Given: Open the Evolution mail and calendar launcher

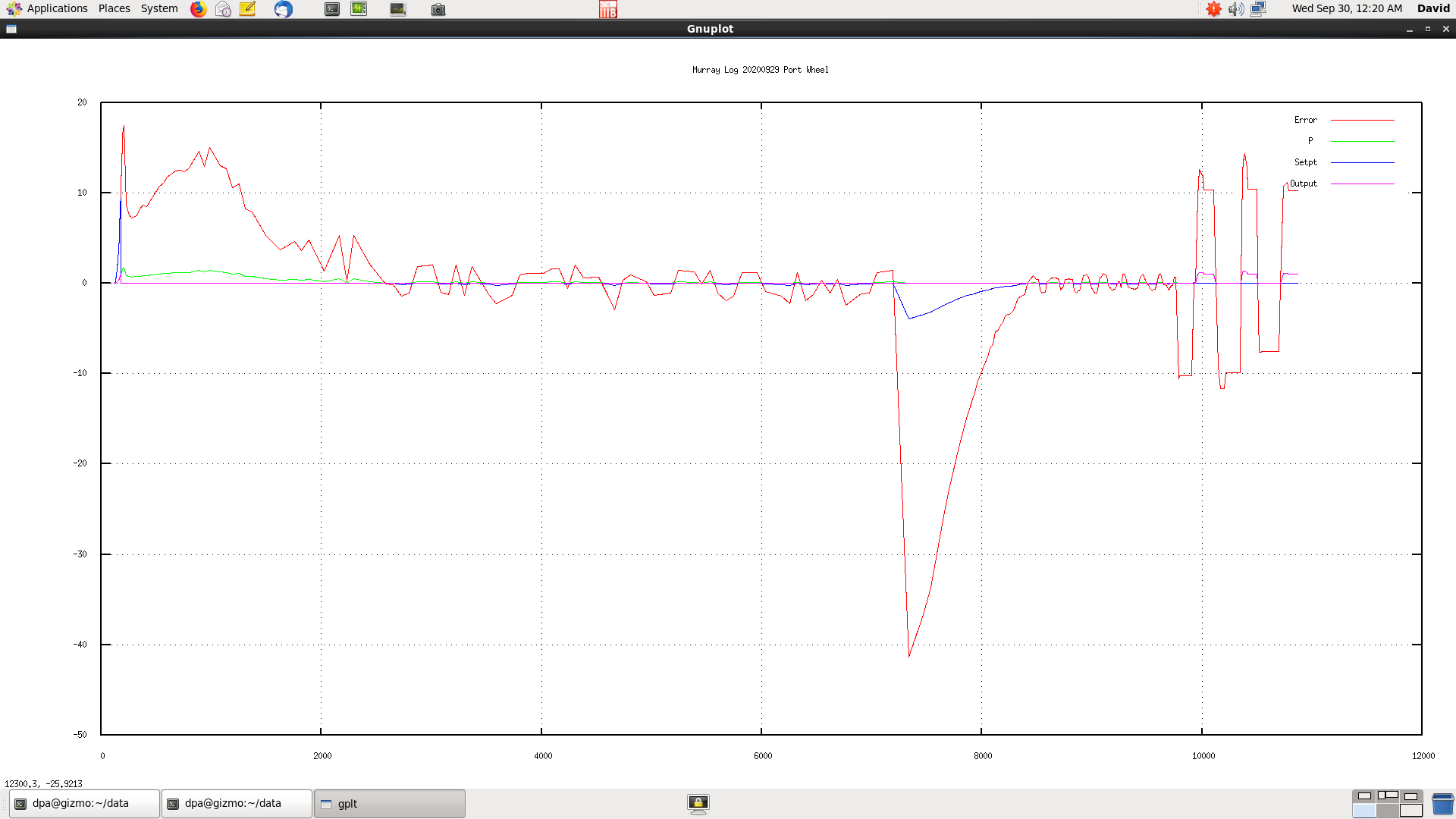Looking at the screenshot, I should pos(223,9).
